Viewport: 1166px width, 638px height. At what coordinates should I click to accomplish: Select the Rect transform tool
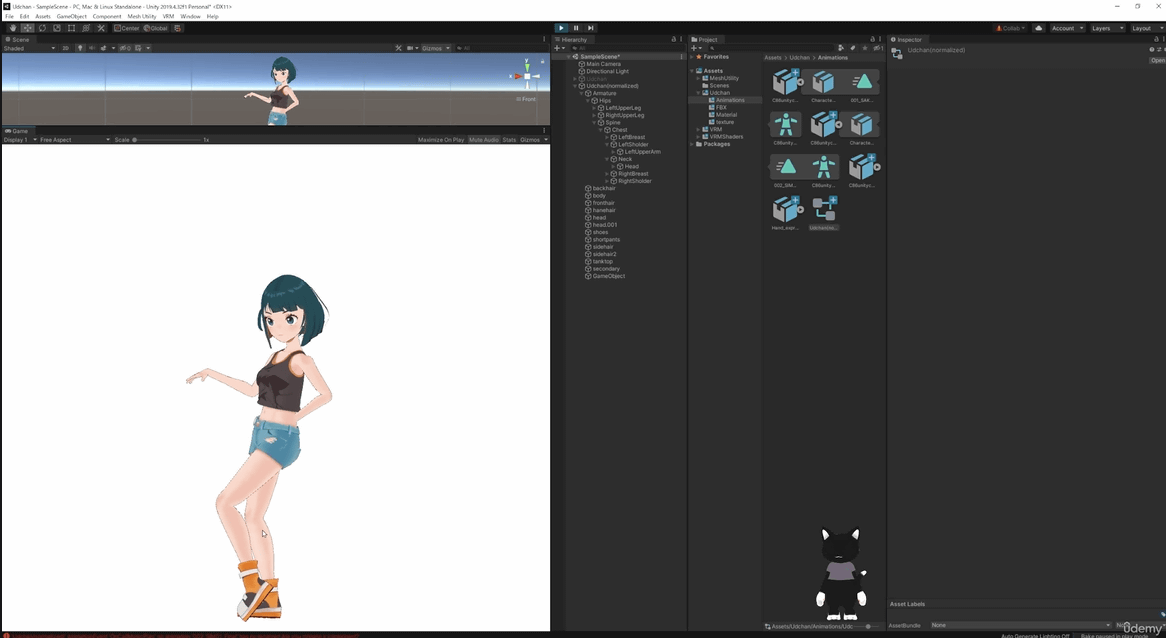click(71, 28)
